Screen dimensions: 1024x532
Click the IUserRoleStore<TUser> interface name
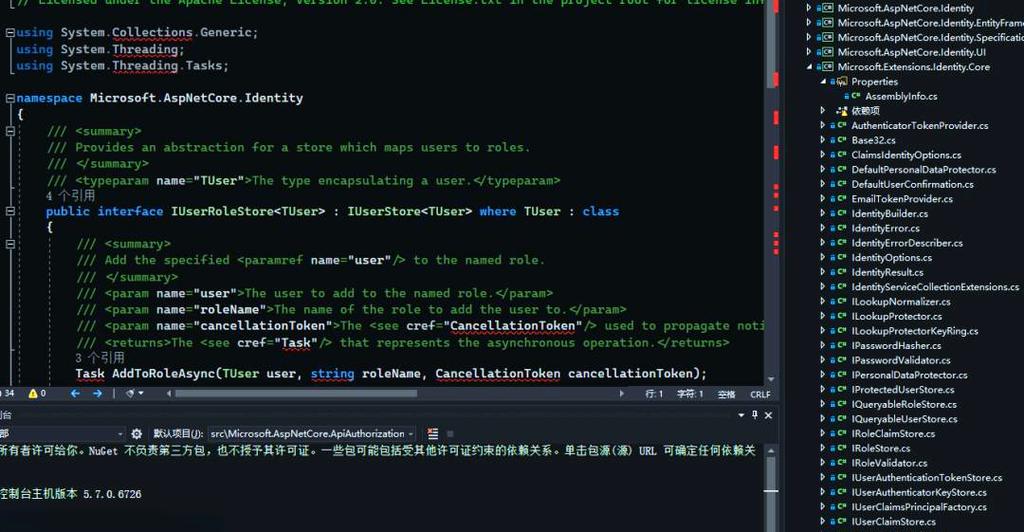248,211
